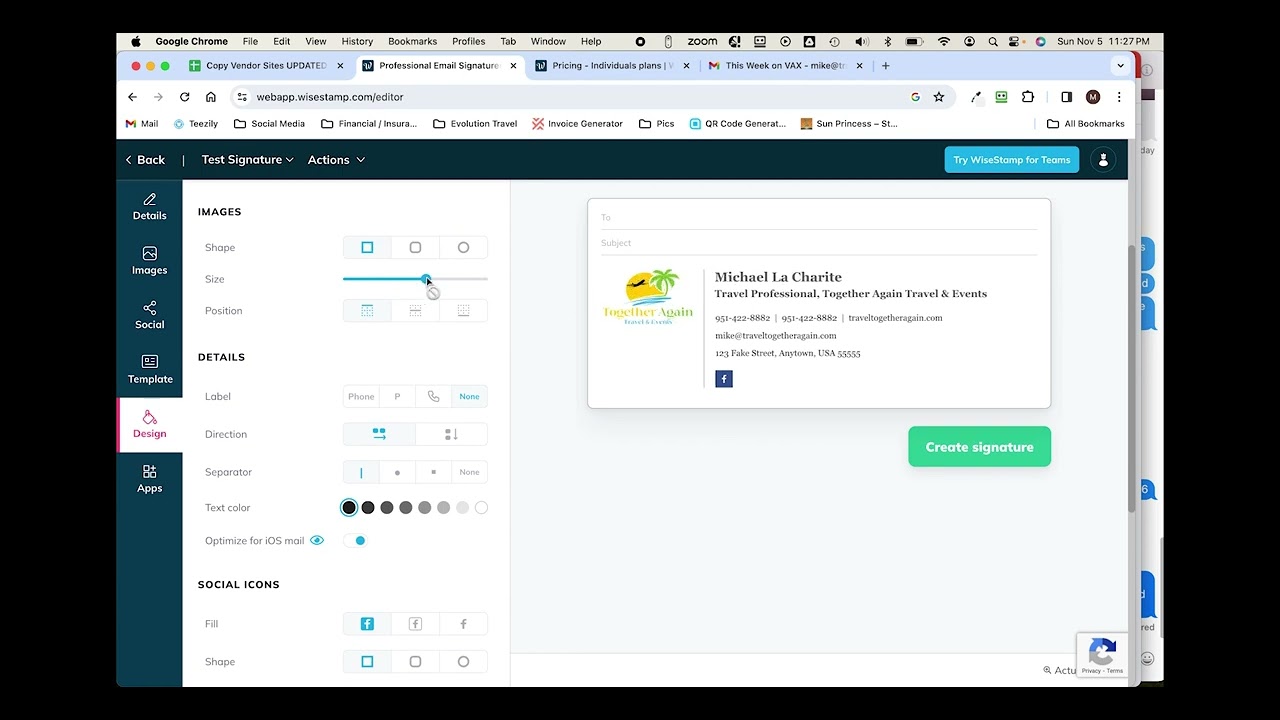This screenshot has height=720, width=1280.
Task: Switch to This Week on VAX tab
Action: [x=785, y=66]
